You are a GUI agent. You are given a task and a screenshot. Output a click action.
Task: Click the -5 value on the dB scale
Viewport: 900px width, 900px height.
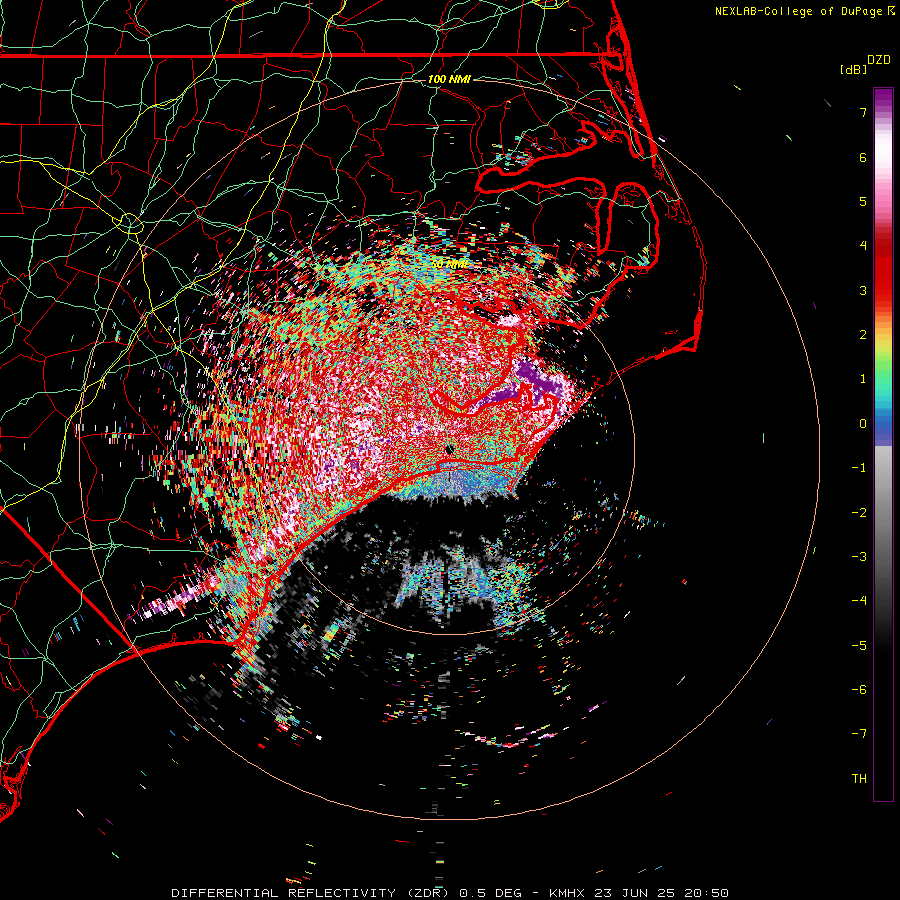point(859,646)
